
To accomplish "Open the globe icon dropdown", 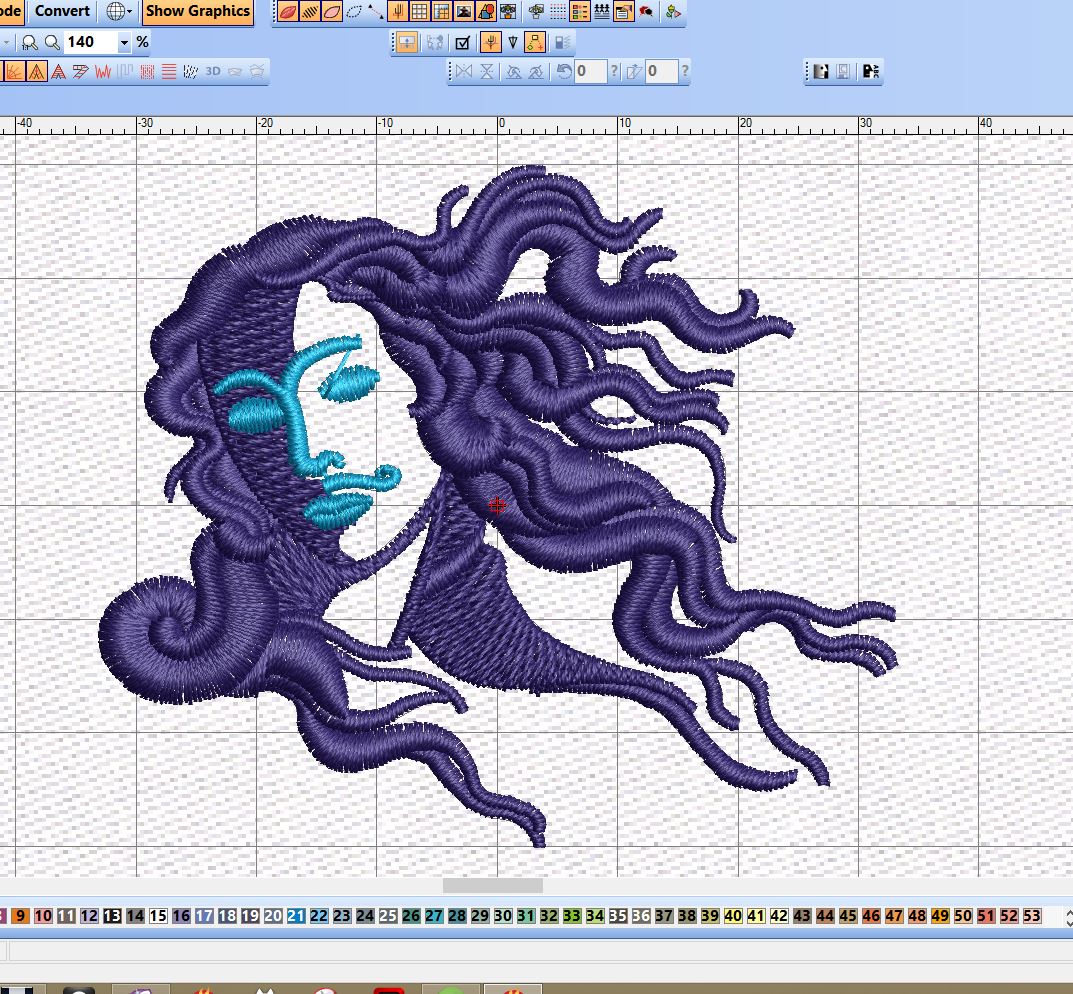I will tap(118, 11).
